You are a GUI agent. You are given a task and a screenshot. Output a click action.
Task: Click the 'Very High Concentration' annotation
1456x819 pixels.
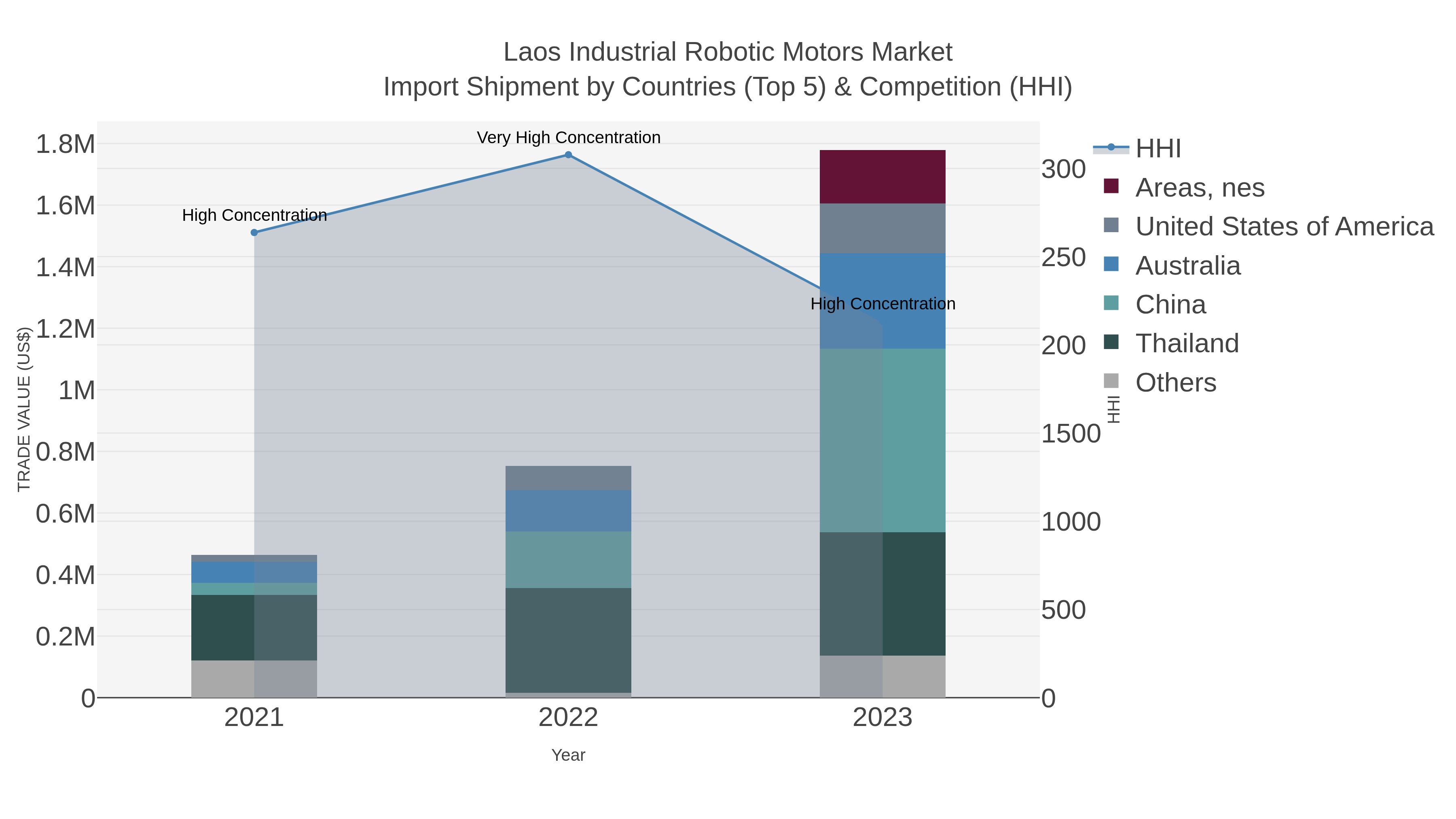pos(569,138)
